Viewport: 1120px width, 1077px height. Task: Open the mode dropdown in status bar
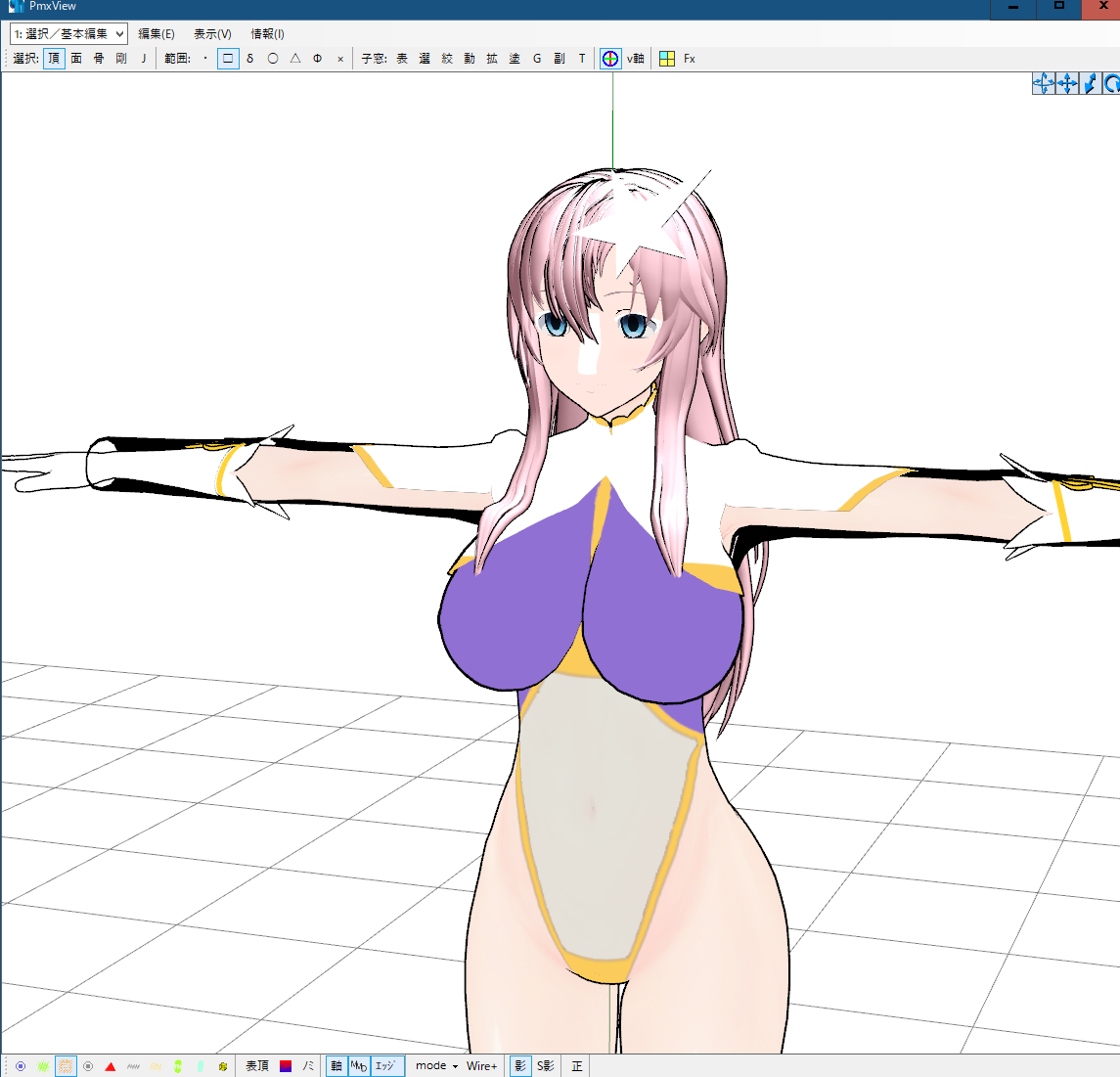(436, 1065)
